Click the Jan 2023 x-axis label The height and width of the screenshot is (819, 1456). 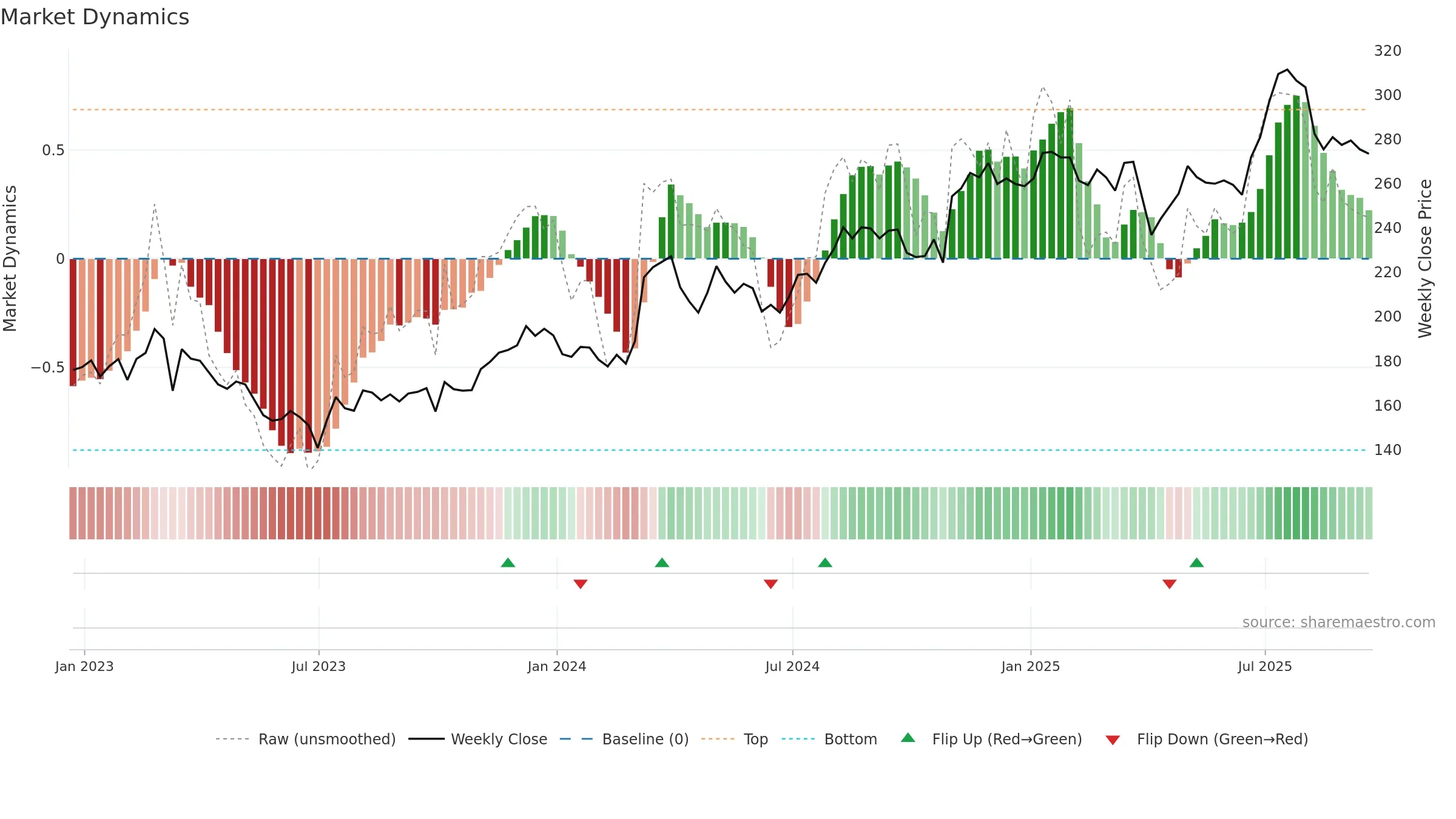coord(84,666)
